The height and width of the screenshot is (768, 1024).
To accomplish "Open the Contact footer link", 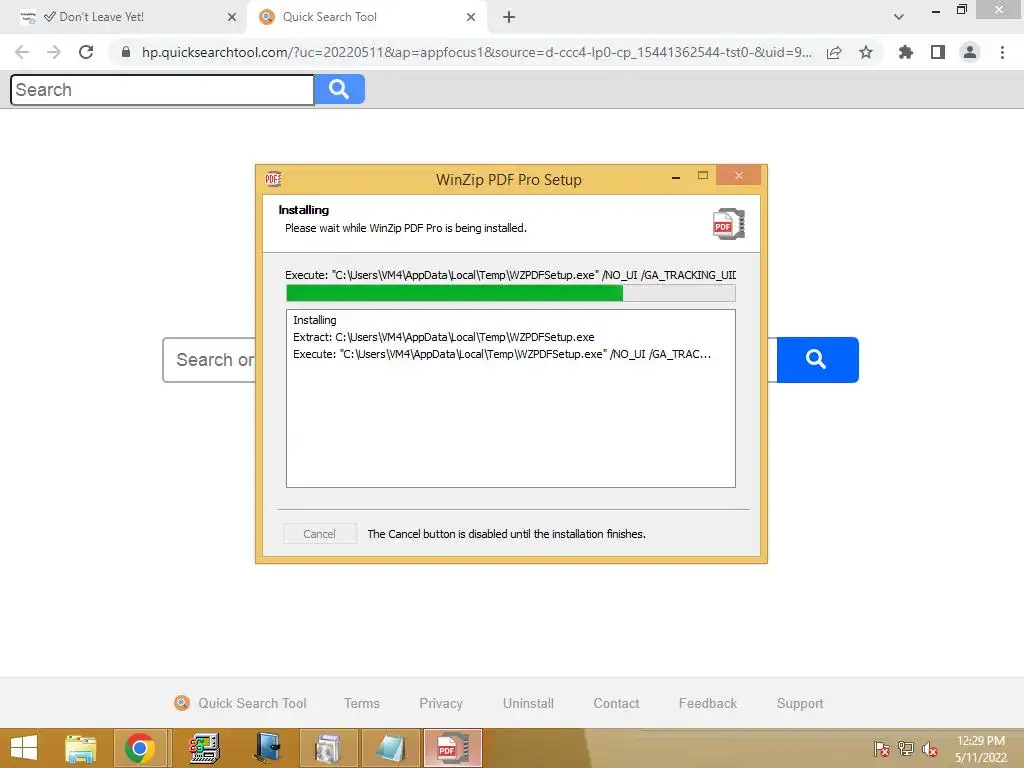I will point(616,703).
